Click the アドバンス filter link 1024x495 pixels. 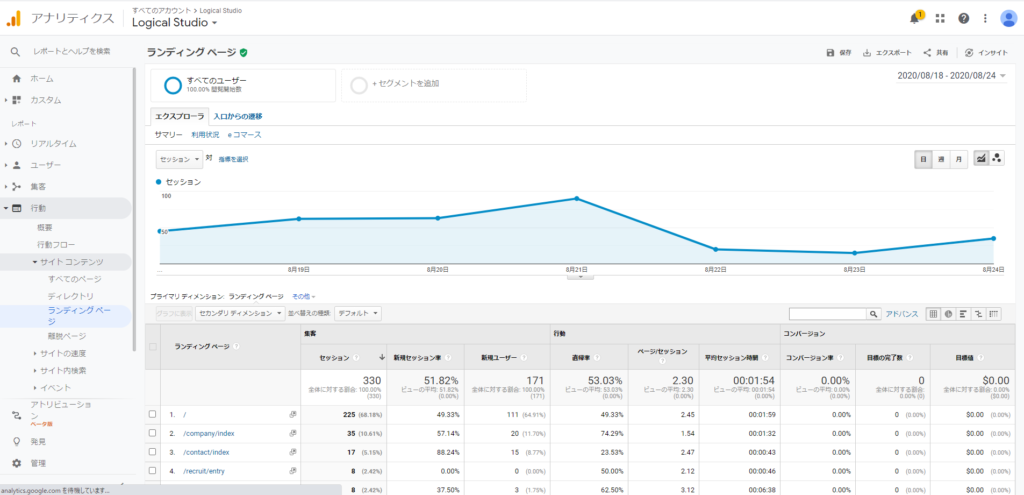902,314
